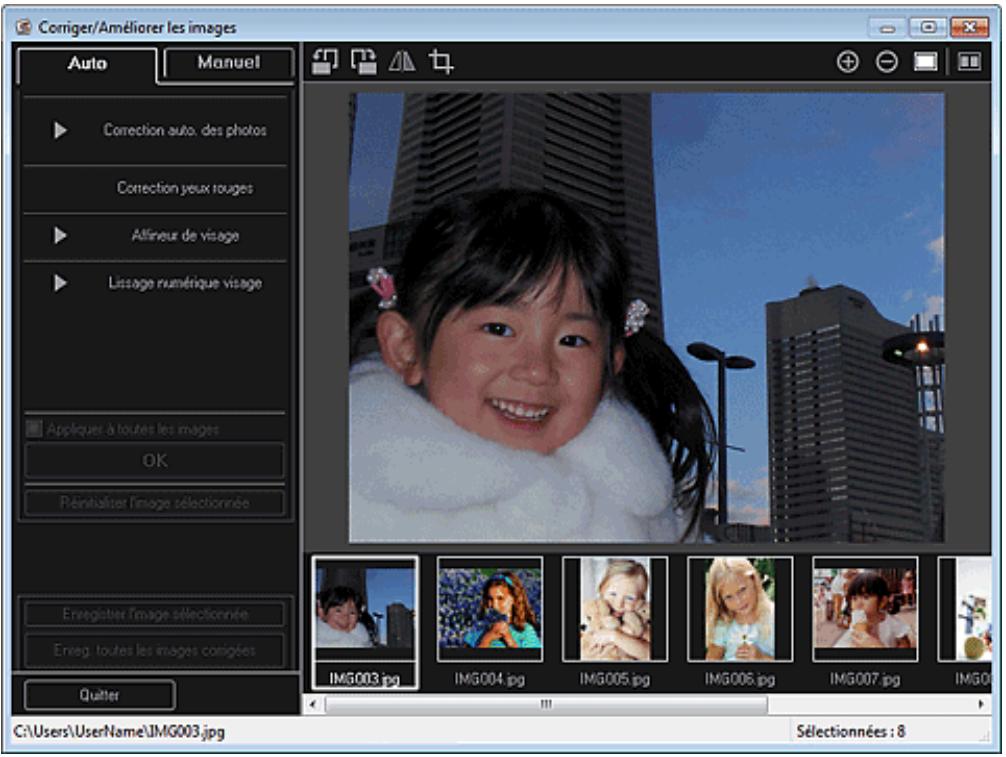Open the compare images side-by-side icon

[969, 62]
